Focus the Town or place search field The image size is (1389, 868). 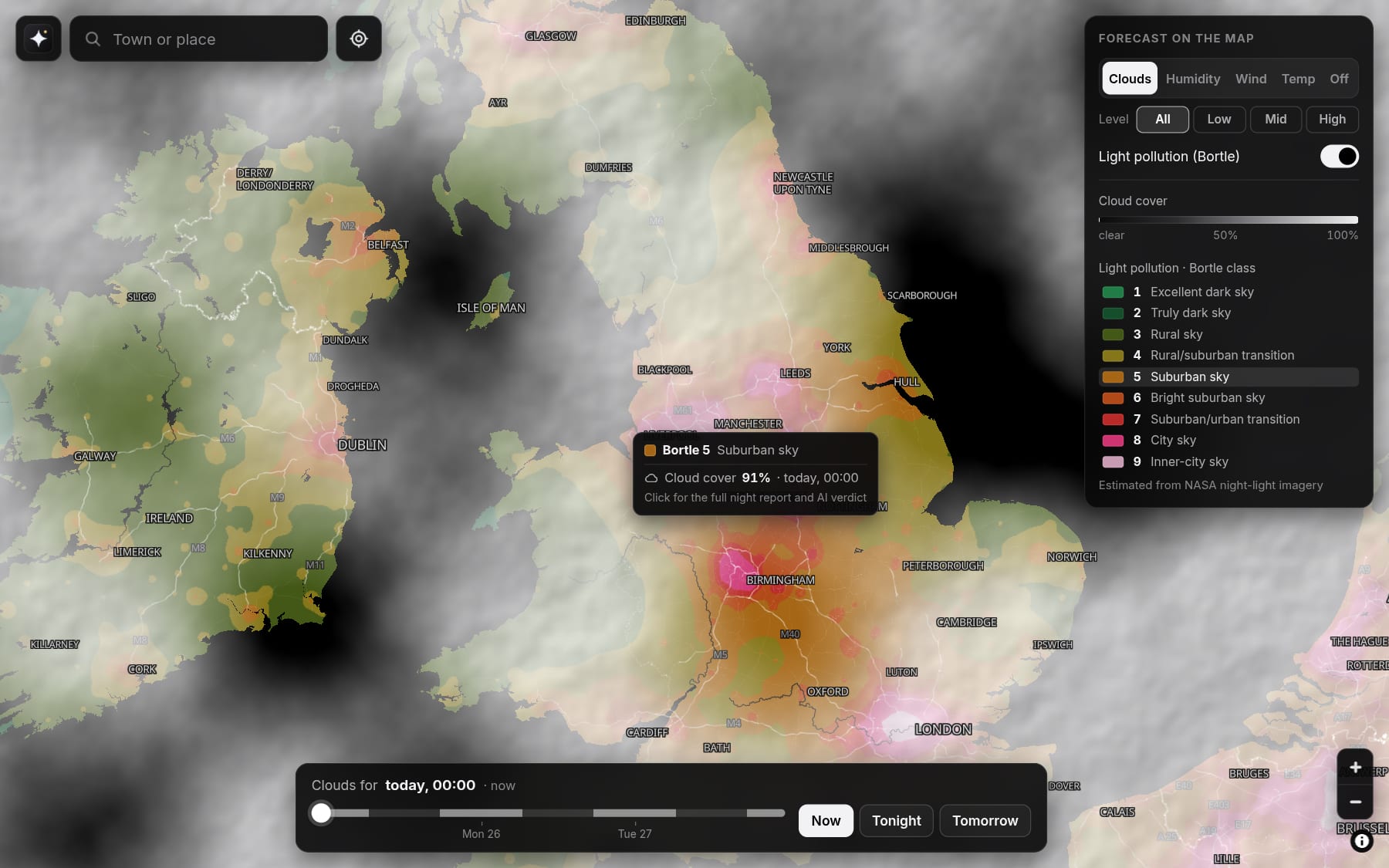(x=199, y=39)
